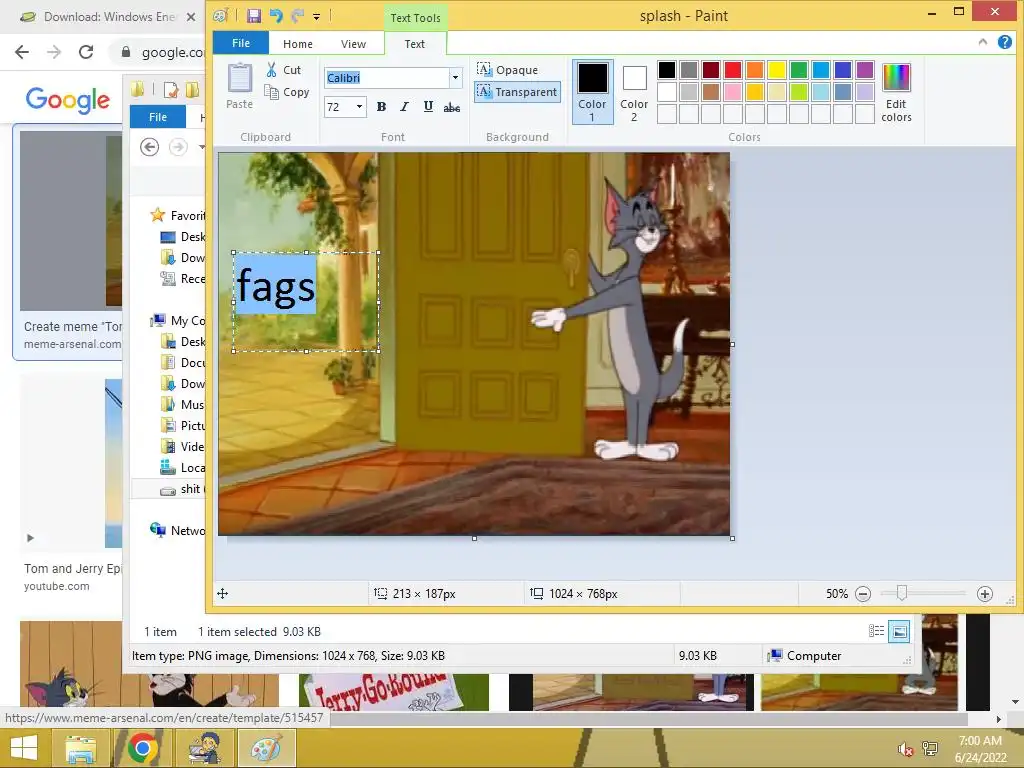Set text background to Transparent
Image resolution: width=1024 pixels, height=768 pixels.
[x=517, y=92]
